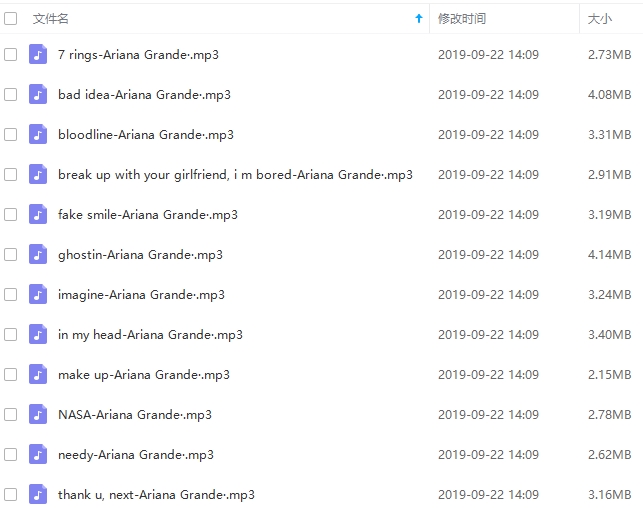
Task: Open make up-Ariana Grande.mp3
Action: pos(144,375)
